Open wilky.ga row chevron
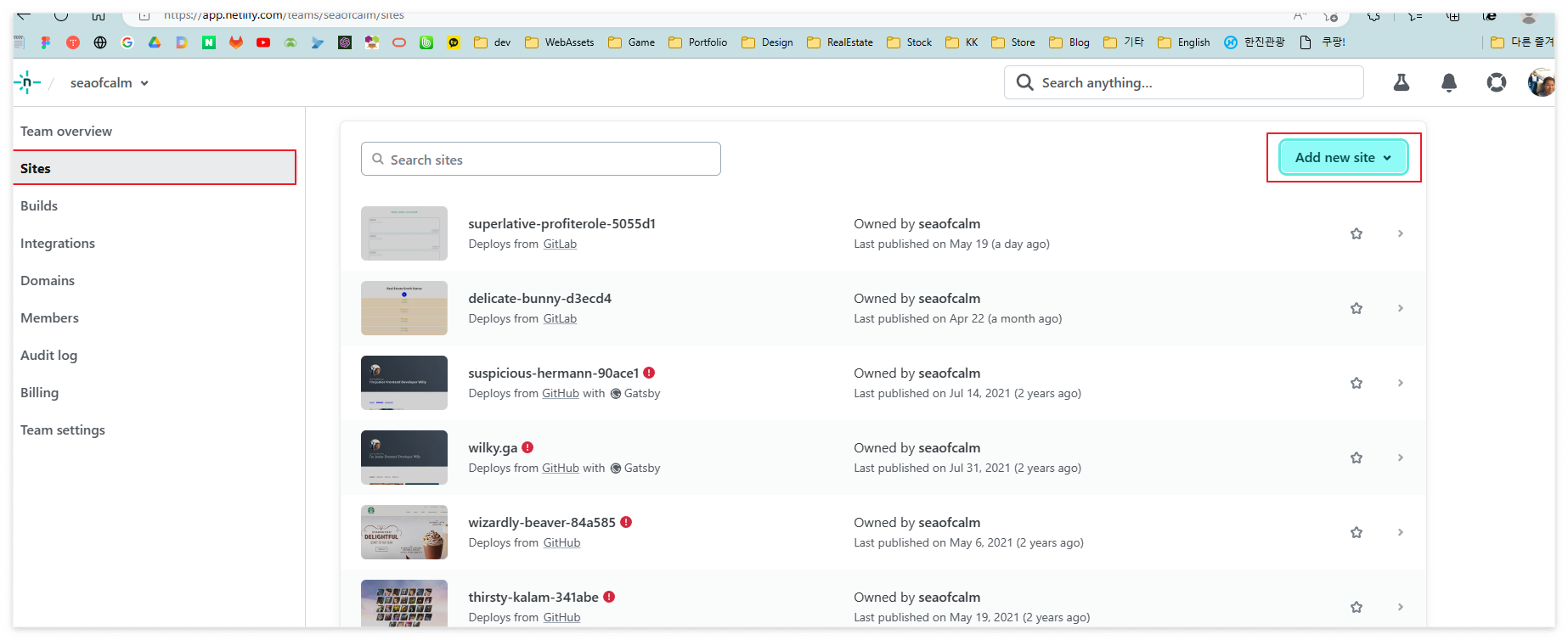Screen dimensions: 1568x640 [1401, 458]
